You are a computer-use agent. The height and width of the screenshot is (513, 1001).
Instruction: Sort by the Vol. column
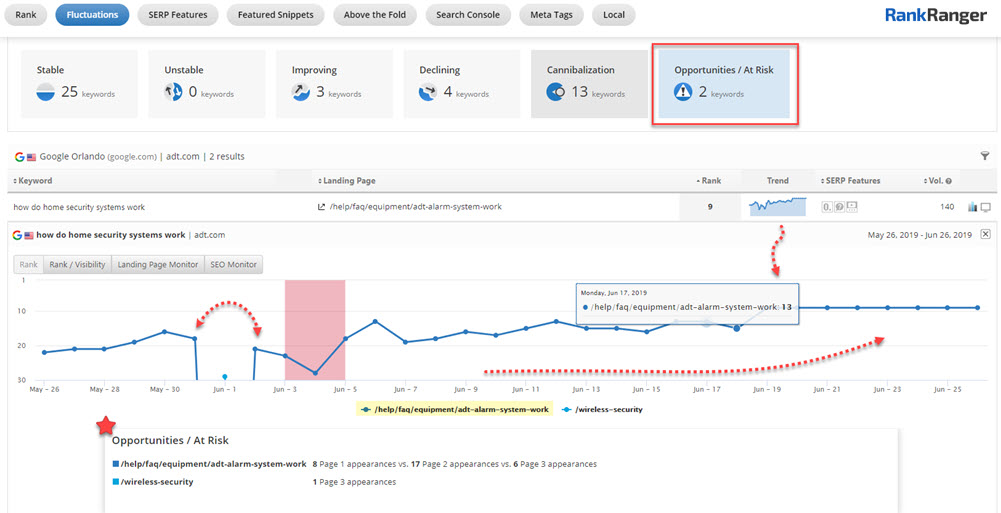(x=935, y=181)
